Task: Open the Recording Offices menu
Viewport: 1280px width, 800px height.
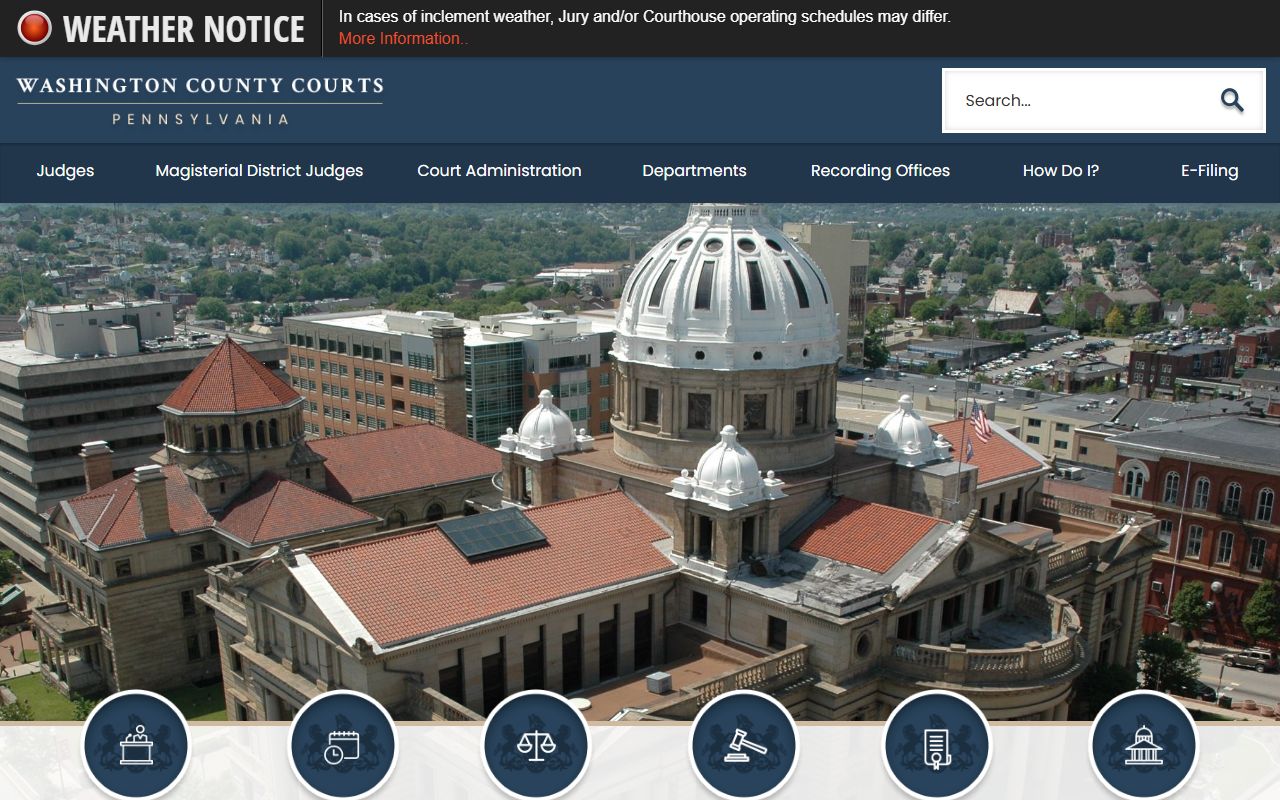Action: point(880,171)
